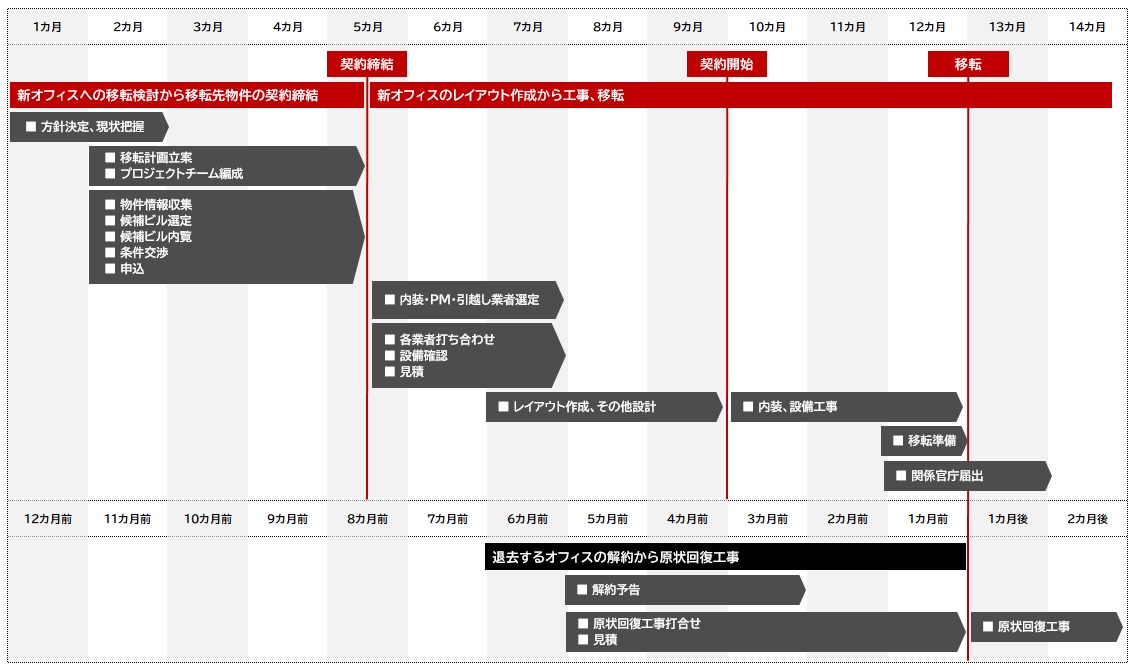Open the 関係官庁届出 task bar
Viewport: 1140px width, 670px height.
(966, 476)
